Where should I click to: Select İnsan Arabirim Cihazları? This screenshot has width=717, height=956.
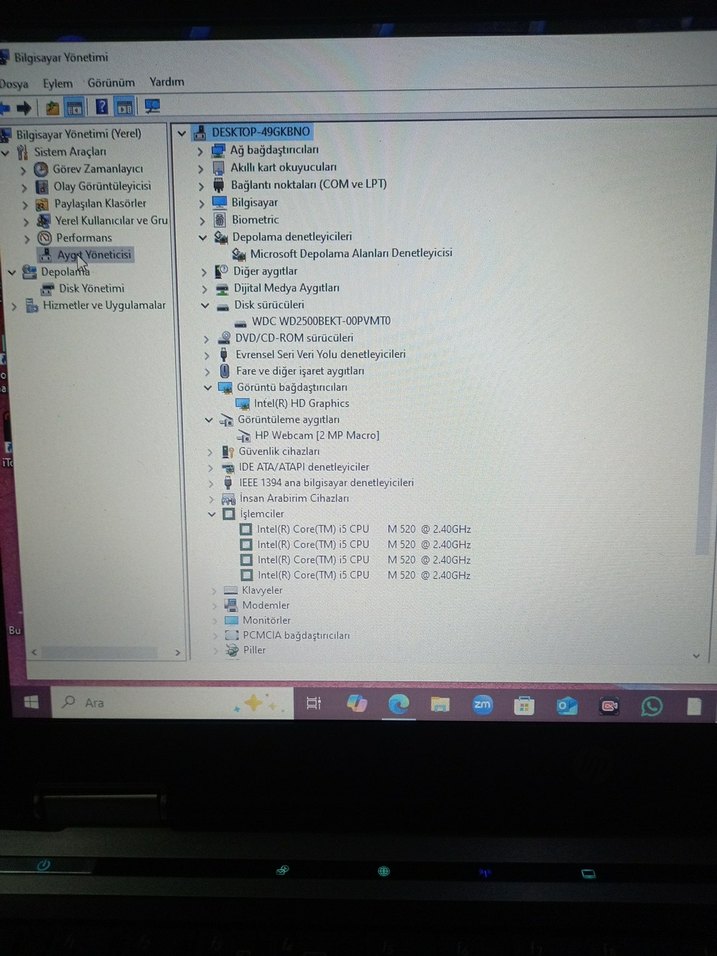(x=294, y=499)
